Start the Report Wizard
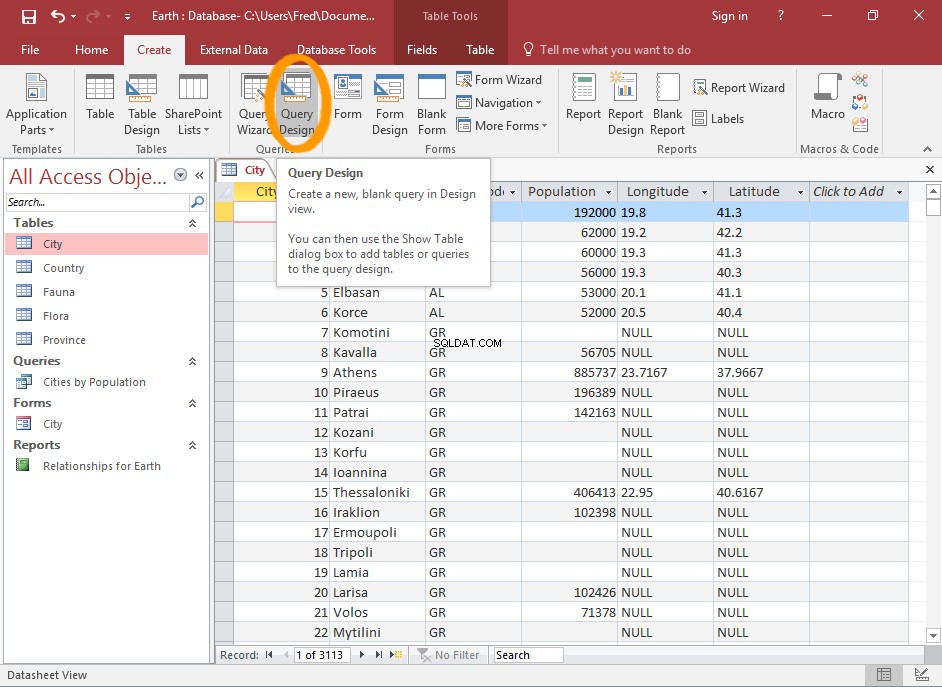 click(x=738, y=88)
